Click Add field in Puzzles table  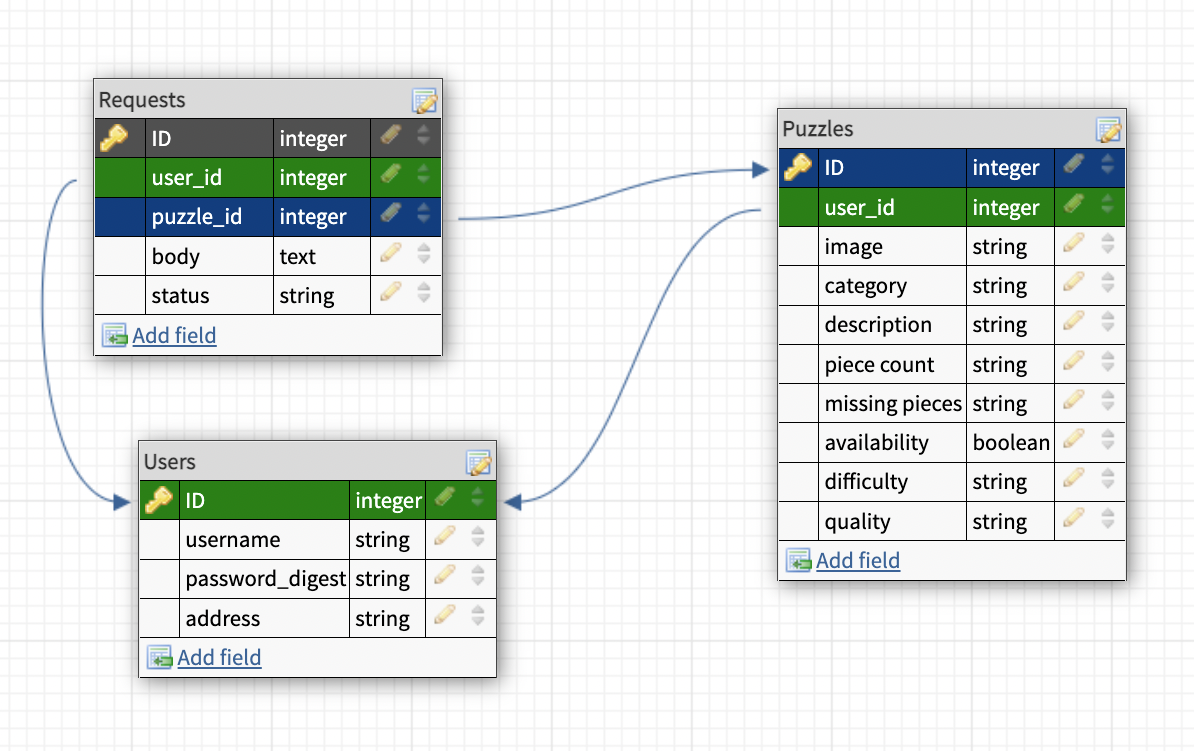pyautogui.click(x=858, y=561)
